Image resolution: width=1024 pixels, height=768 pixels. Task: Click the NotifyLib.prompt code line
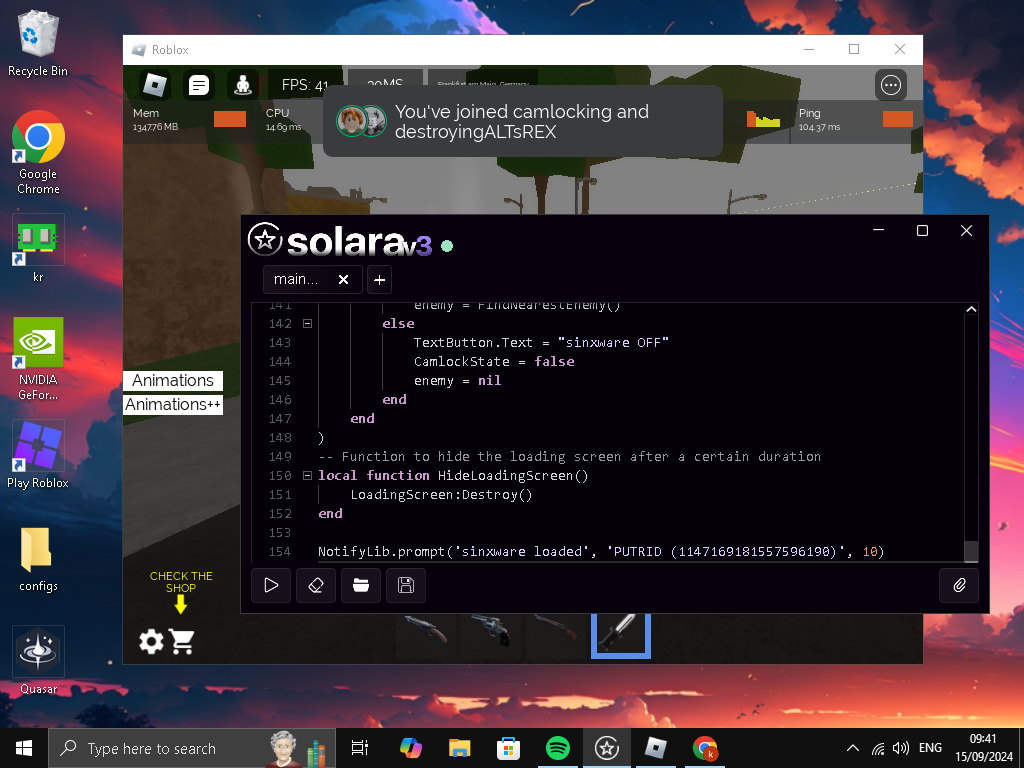[601, 551]
